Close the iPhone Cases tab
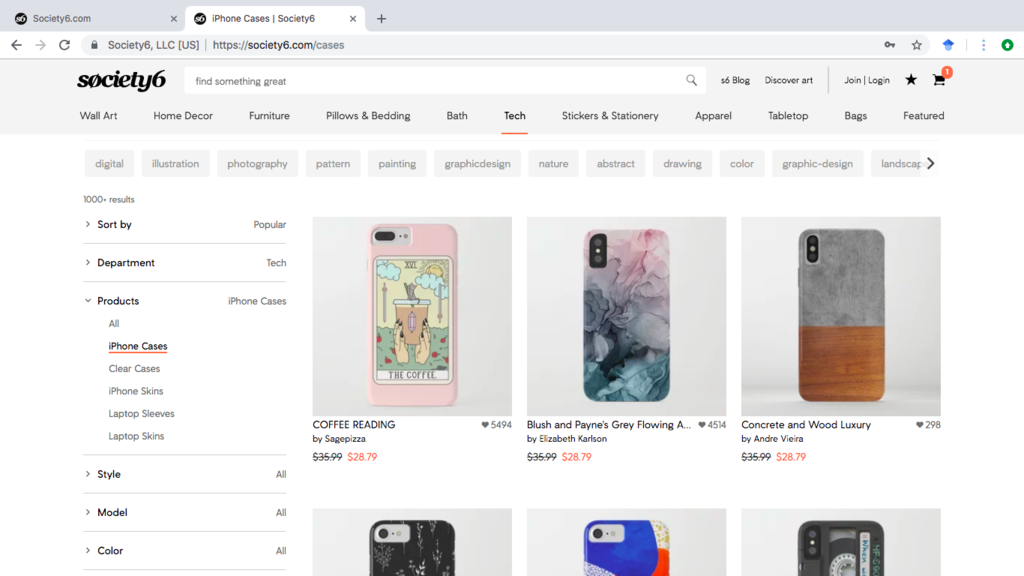 click(353, 19)
